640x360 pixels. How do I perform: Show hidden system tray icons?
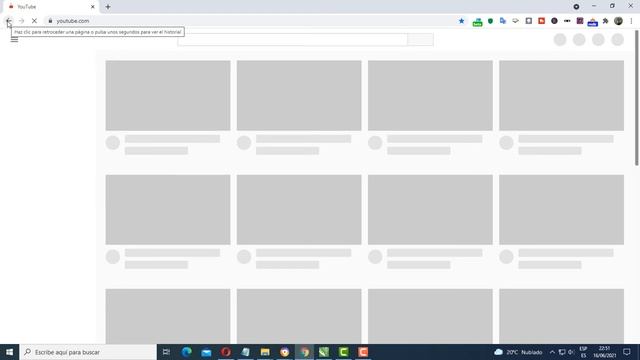[552, 352]
